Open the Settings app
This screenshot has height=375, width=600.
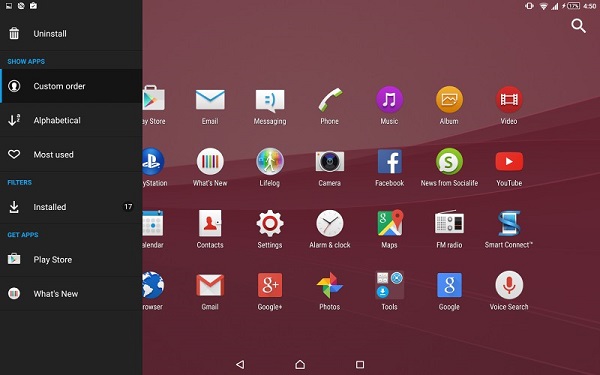(x=270, y=230)
